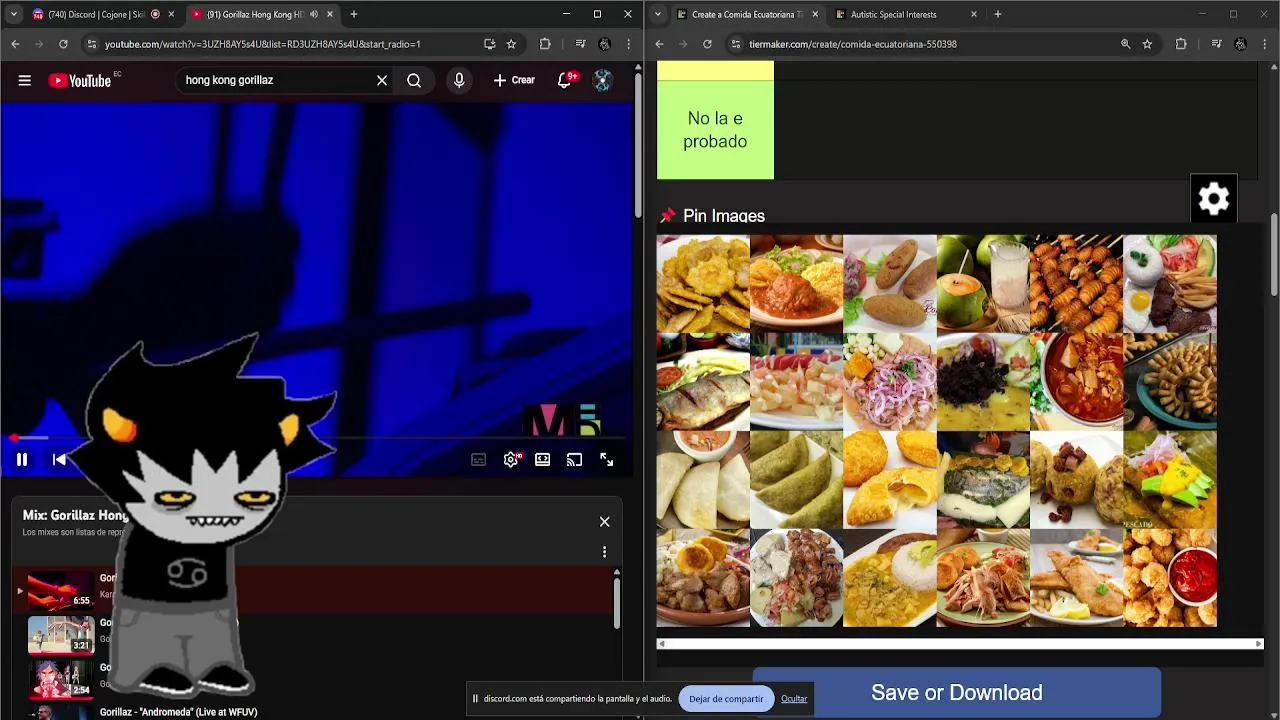
Task: Click the "No la e probado" tier label
Action: 715,130
